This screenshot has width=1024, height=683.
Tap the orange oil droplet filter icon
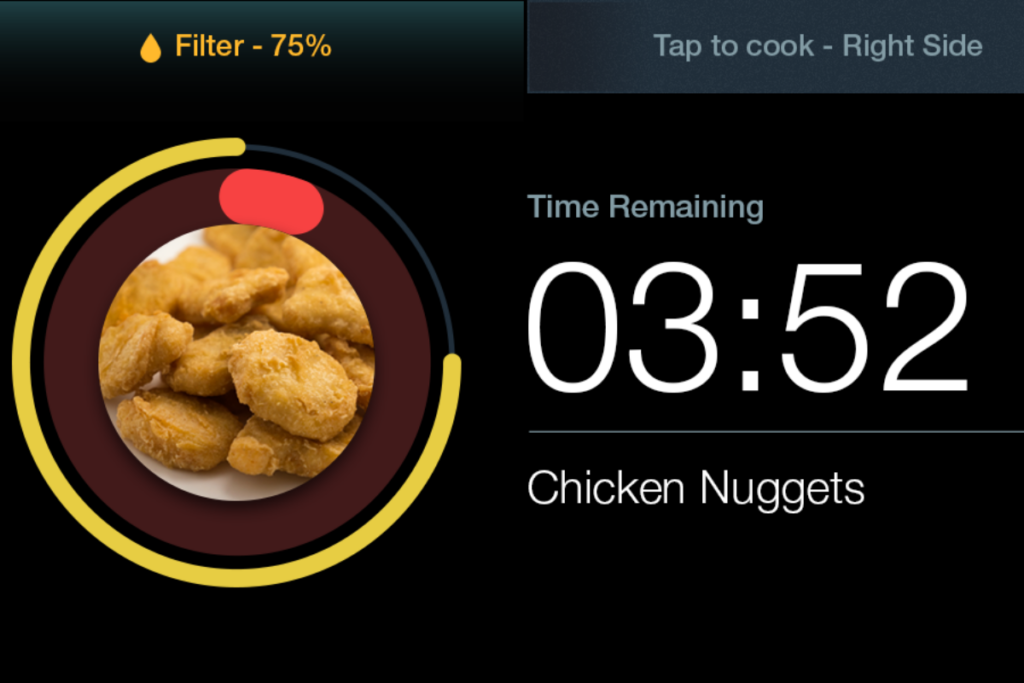point(150,48)
